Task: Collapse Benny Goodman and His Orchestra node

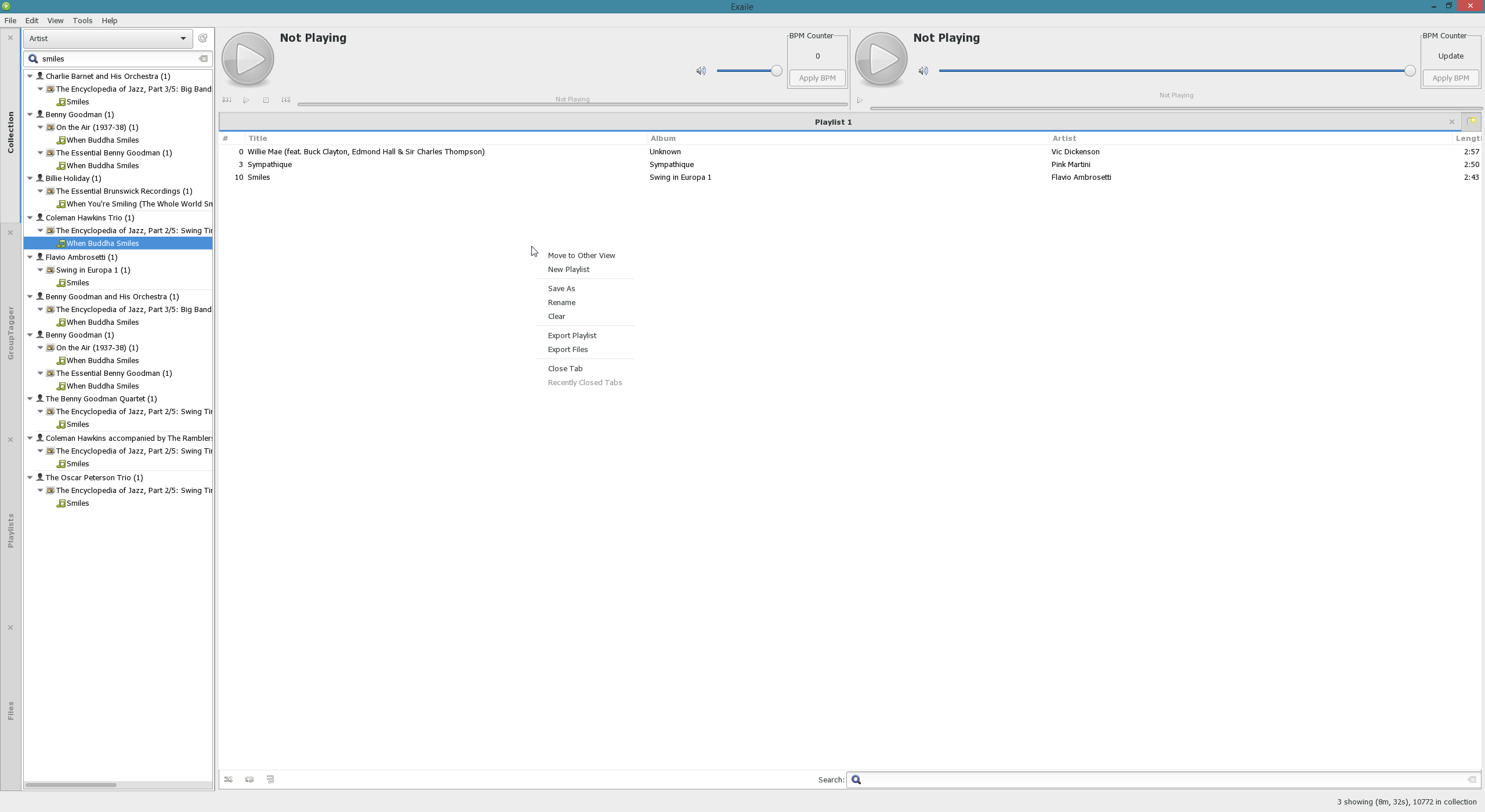Action: pos(30,296)
